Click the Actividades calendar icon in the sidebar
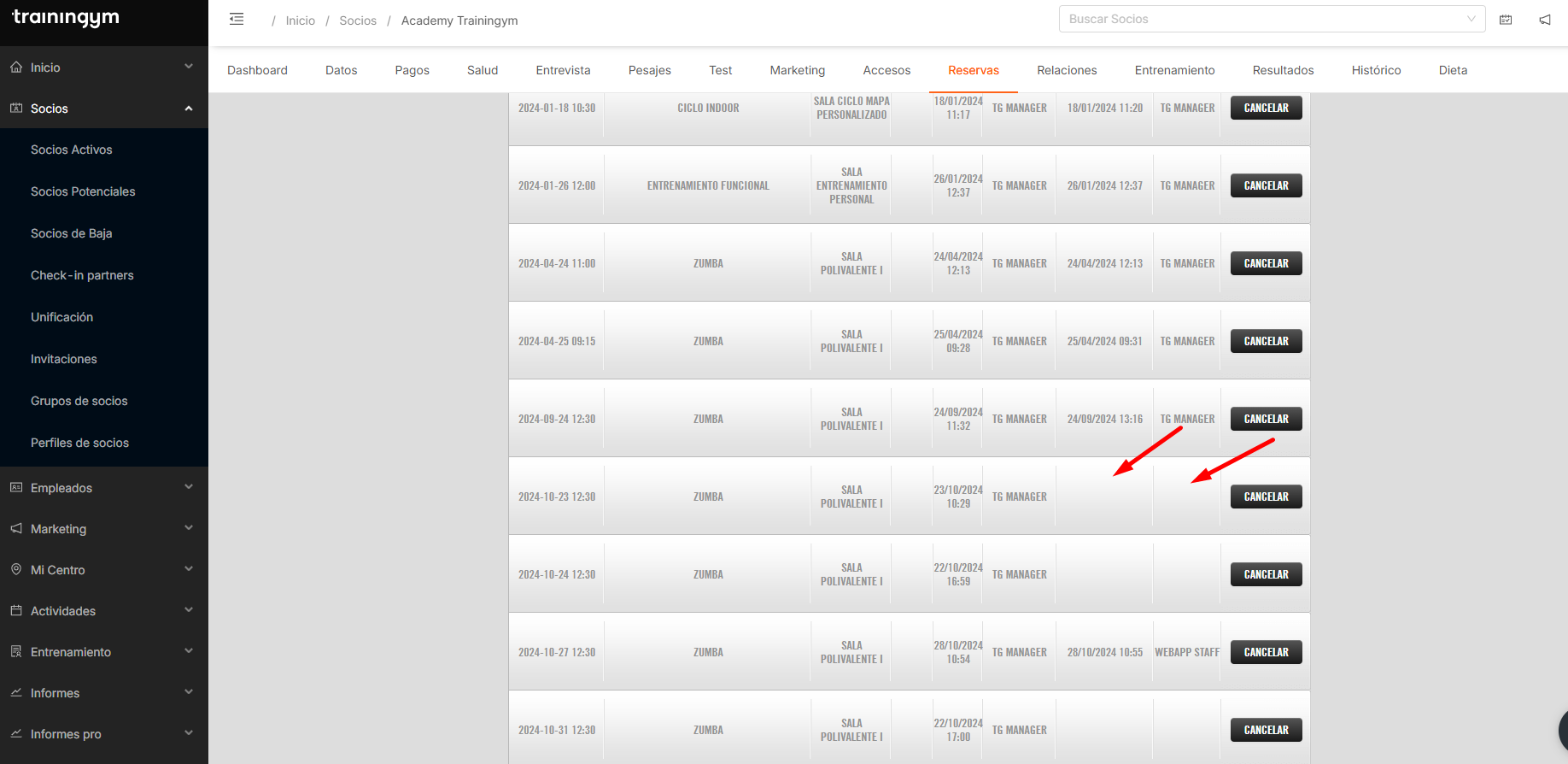This screenshot has width=1568, height=764. pos(16,610)
